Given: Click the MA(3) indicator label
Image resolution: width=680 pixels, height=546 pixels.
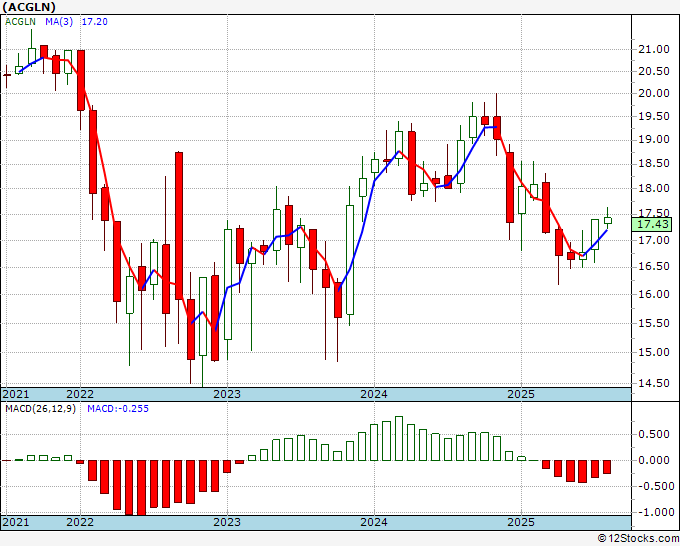Looking at the screenshot, I should pyautogui.click(x=59, y=22).
